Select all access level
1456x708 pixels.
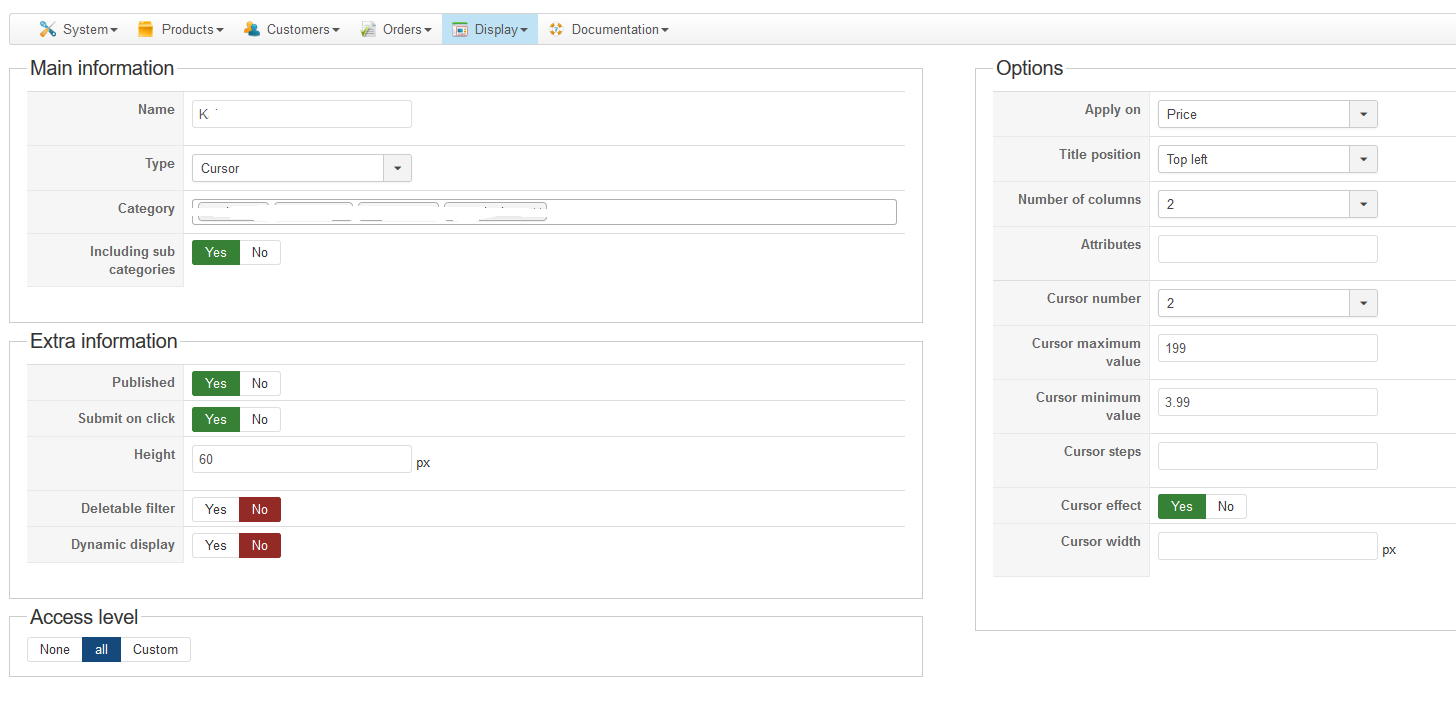(x=101, y=649)
